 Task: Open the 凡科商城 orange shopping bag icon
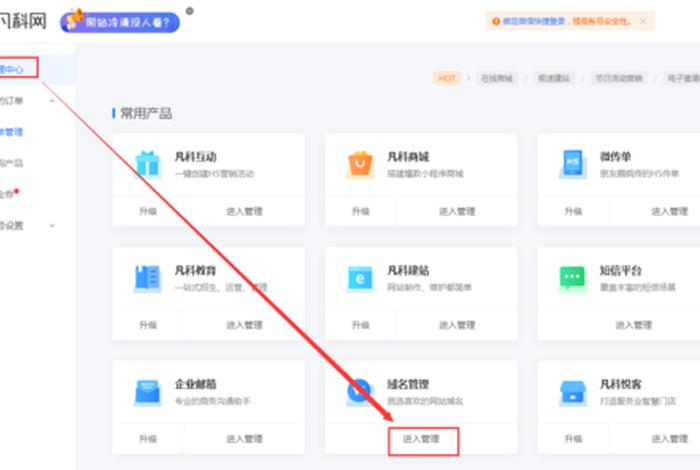coord(360,164)
